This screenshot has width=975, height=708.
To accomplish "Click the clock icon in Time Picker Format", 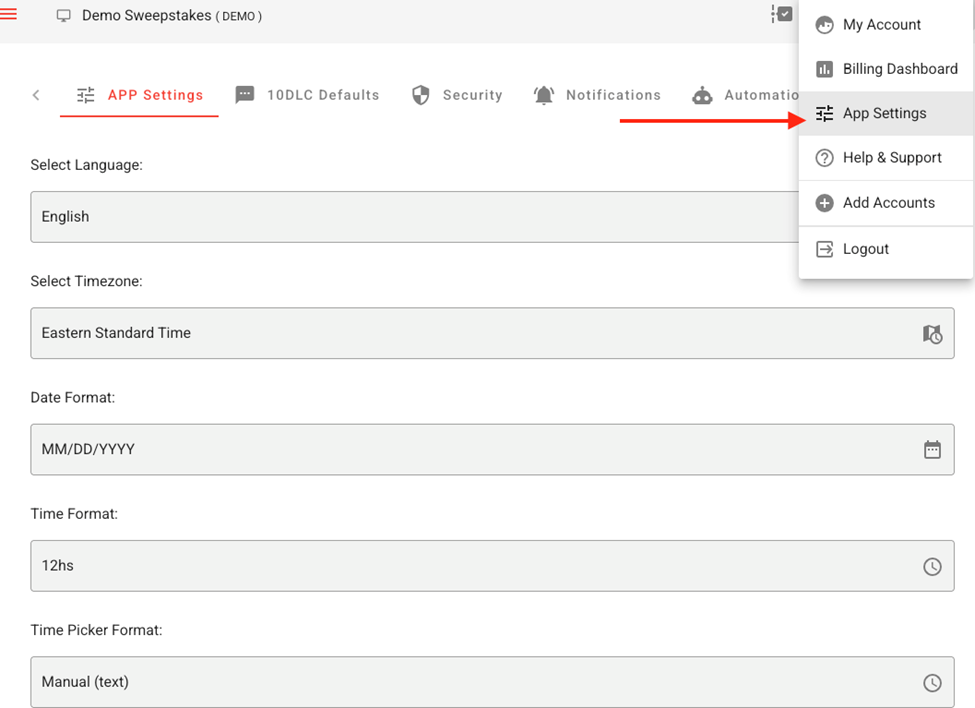I will coord(932,683).
